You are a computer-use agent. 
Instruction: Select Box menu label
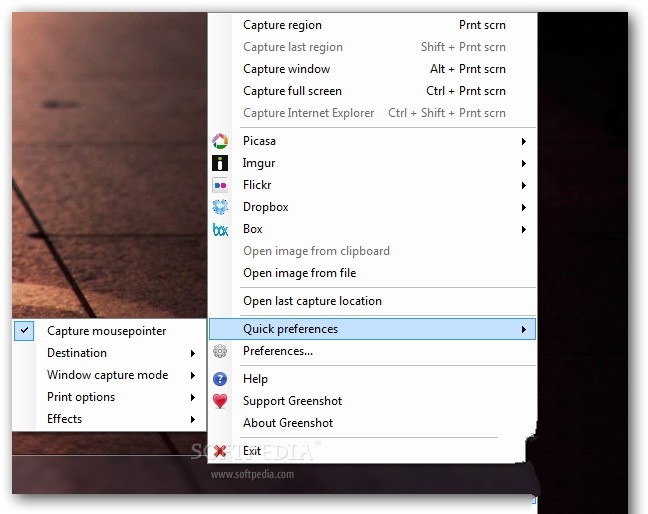253,229
